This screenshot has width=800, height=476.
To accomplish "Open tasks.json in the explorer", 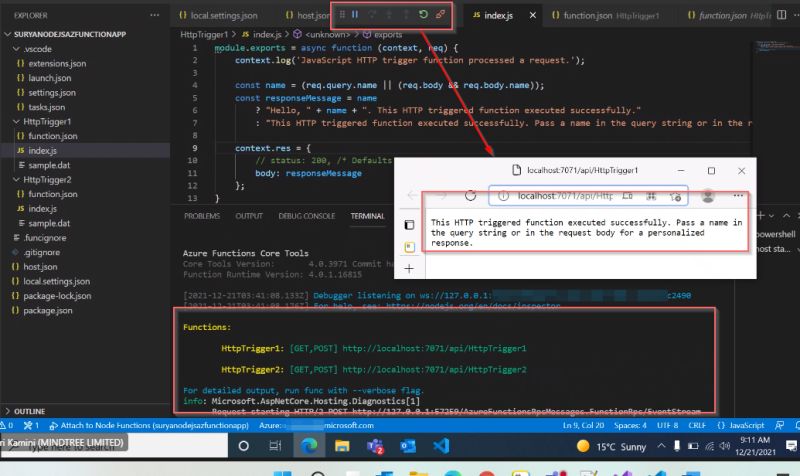I will point(46,107).
